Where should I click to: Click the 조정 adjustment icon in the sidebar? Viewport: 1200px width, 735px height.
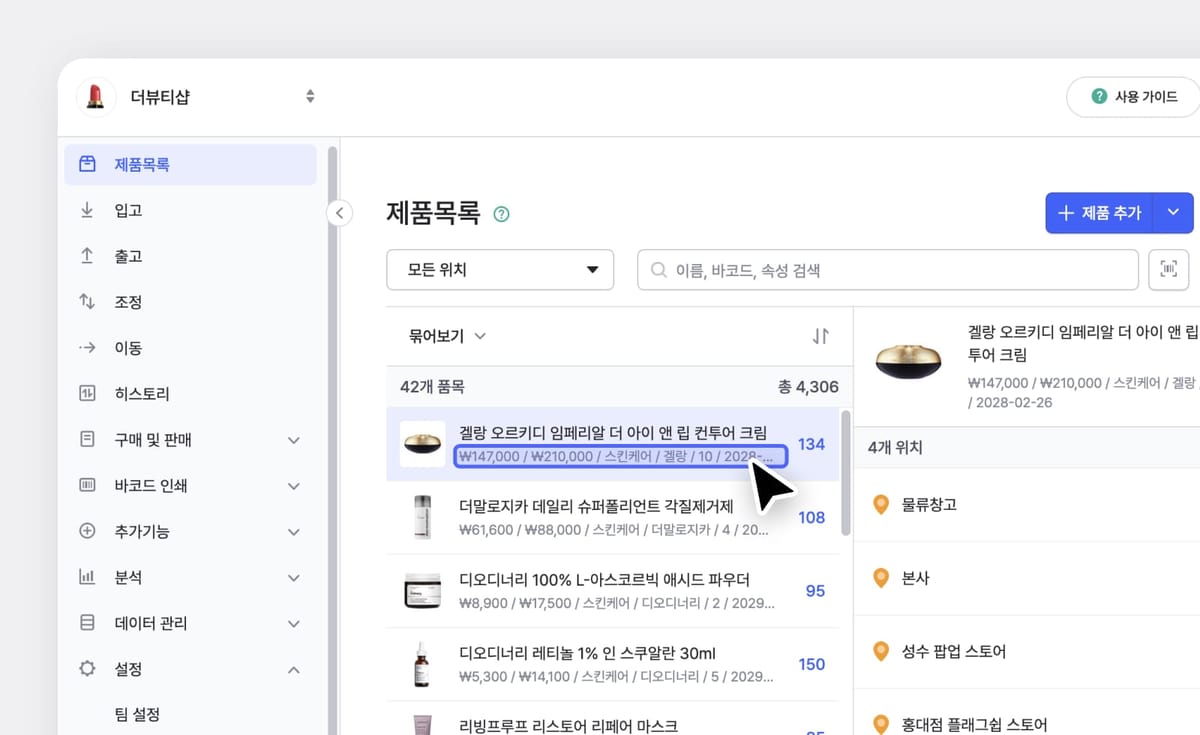tap(88, 301)
